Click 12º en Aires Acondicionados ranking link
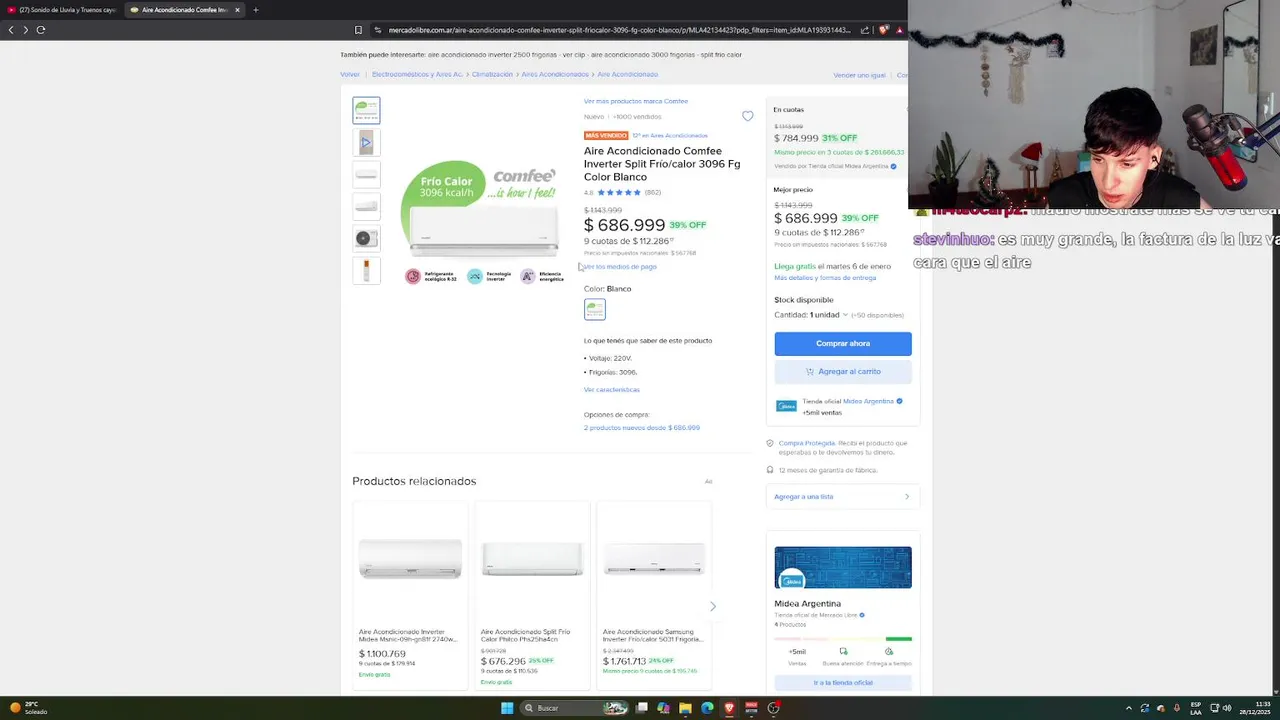The width and height of the screenshot is (1280, 720). click(670, 136)
